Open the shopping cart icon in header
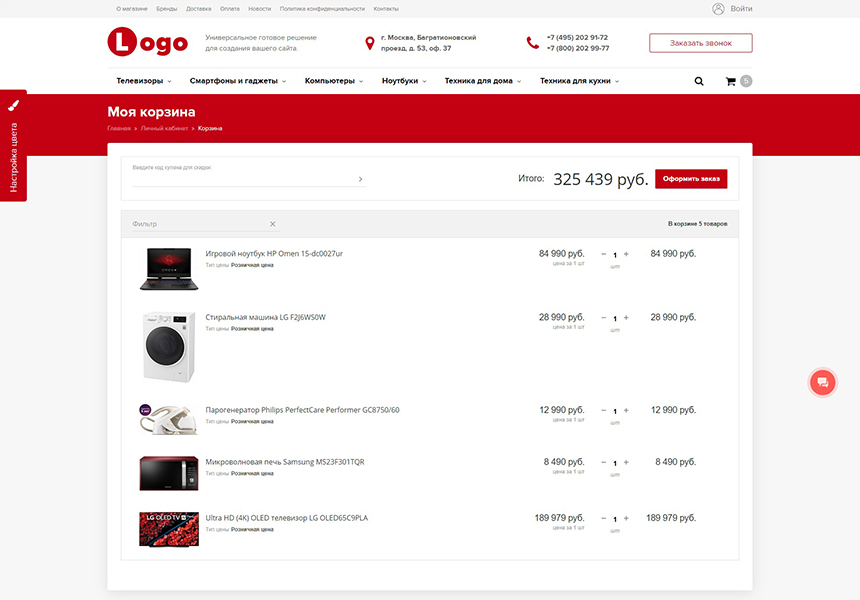860x600 pixels. [x=731, y=81]
